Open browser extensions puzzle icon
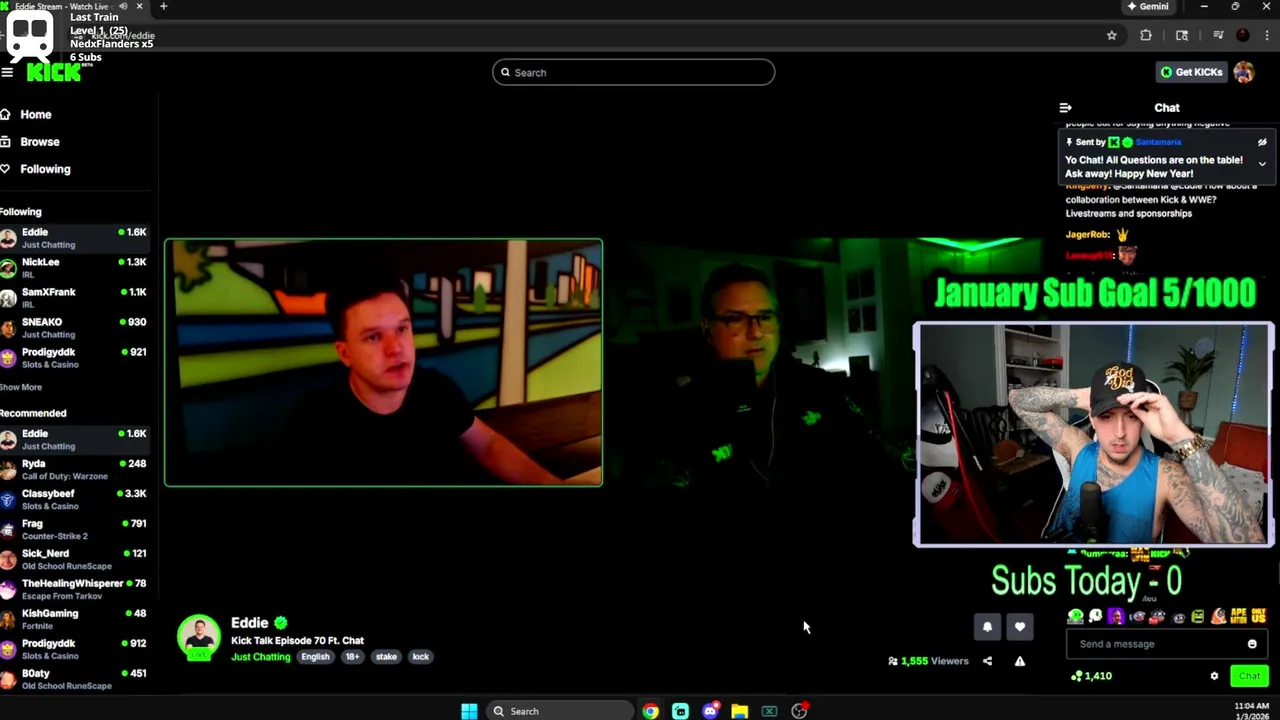1280x720 pixels. 1146,35
